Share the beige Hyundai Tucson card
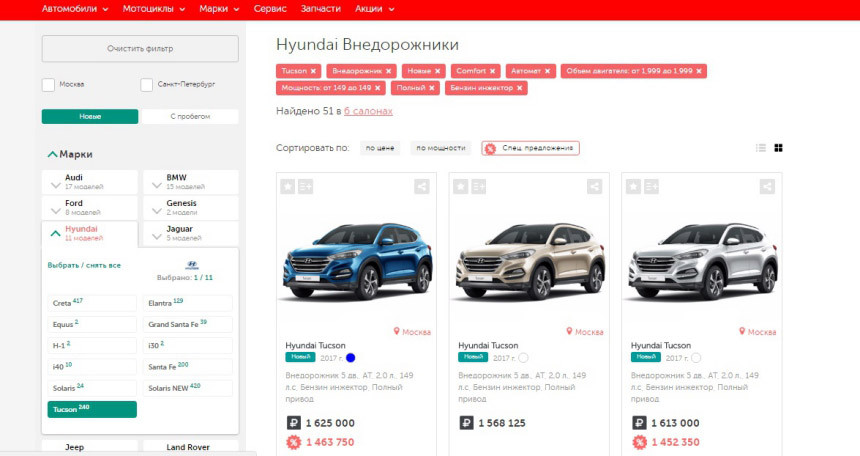This screenshot has width=860, height=456. (x=595, y=187)
